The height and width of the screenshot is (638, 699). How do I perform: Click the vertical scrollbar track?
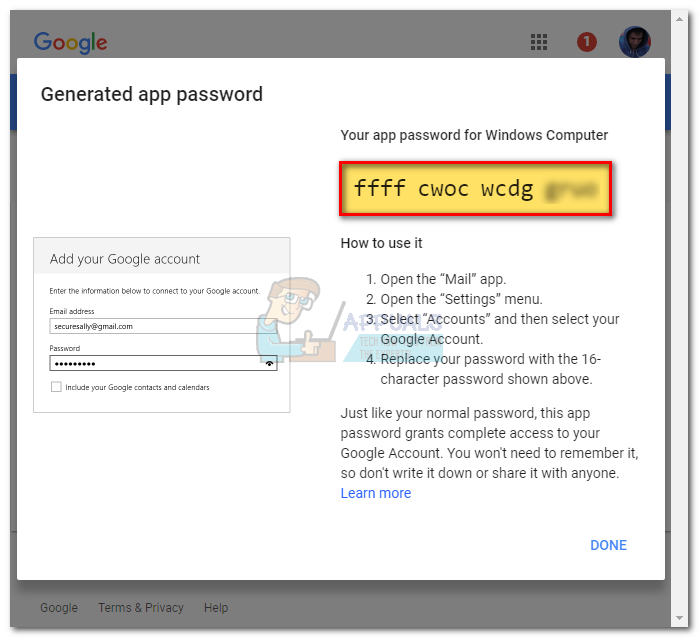pyautogui.click(x=679, y=318)
